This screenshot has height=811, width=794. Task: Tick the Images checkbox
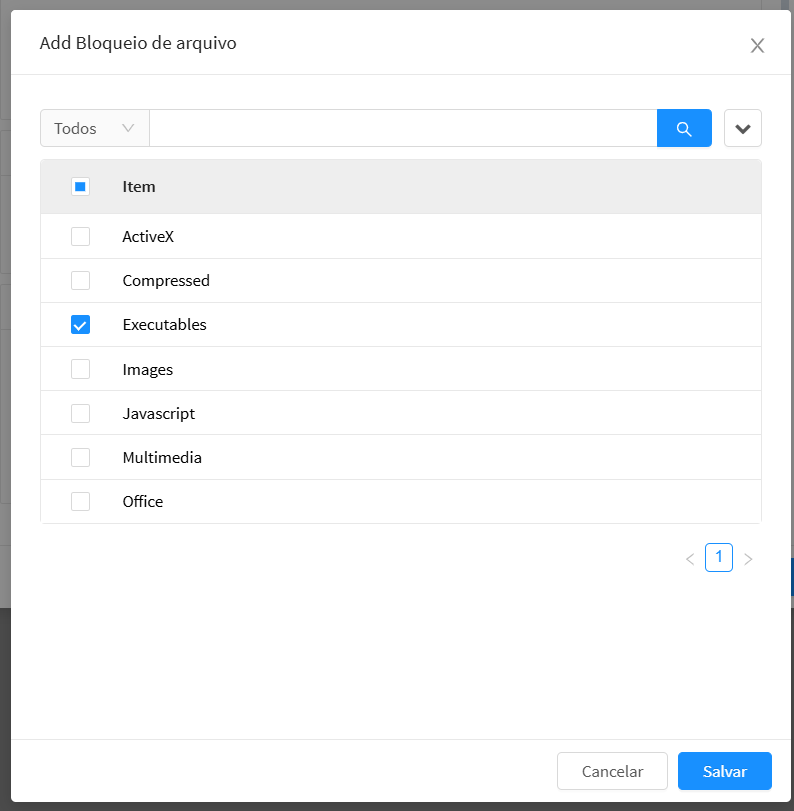81,369
